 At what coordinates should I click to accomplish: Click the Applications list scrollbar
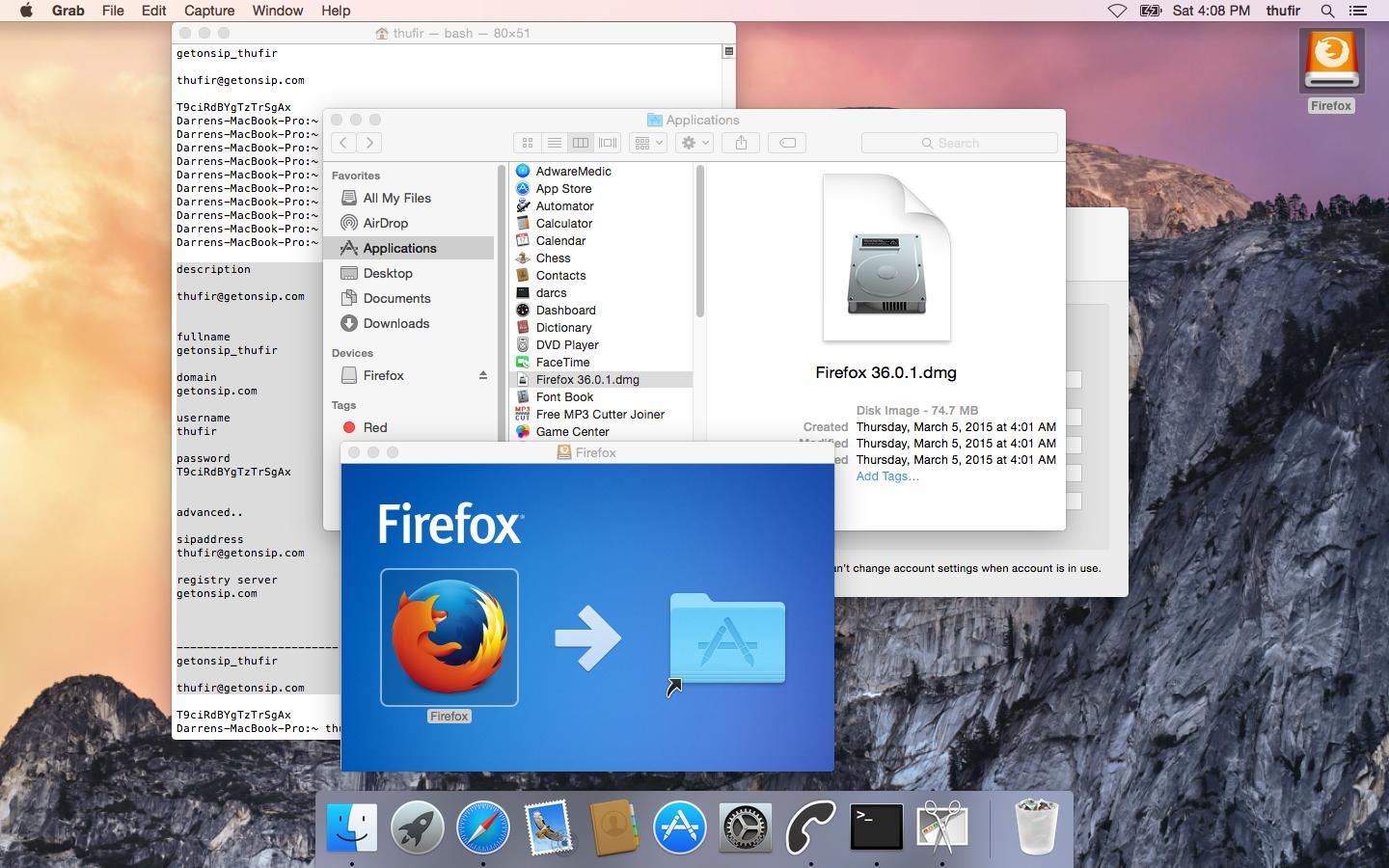[699, 241]
